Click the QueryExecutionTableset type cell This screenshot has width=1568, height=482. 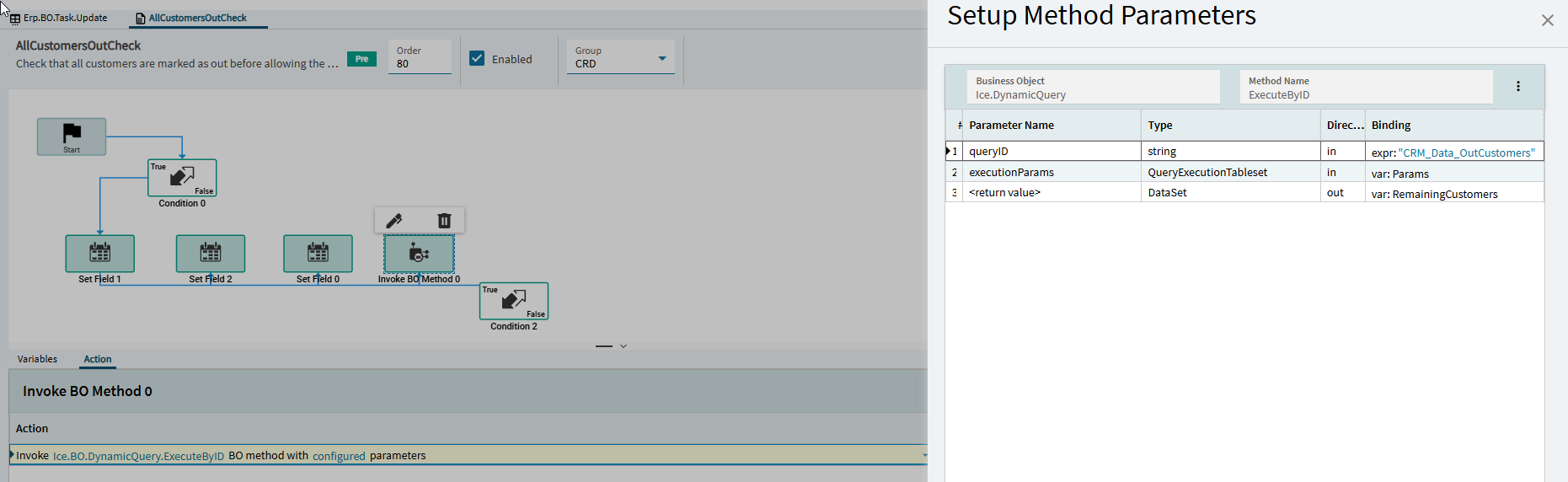pyautogui.click(x=1230, y=172)
